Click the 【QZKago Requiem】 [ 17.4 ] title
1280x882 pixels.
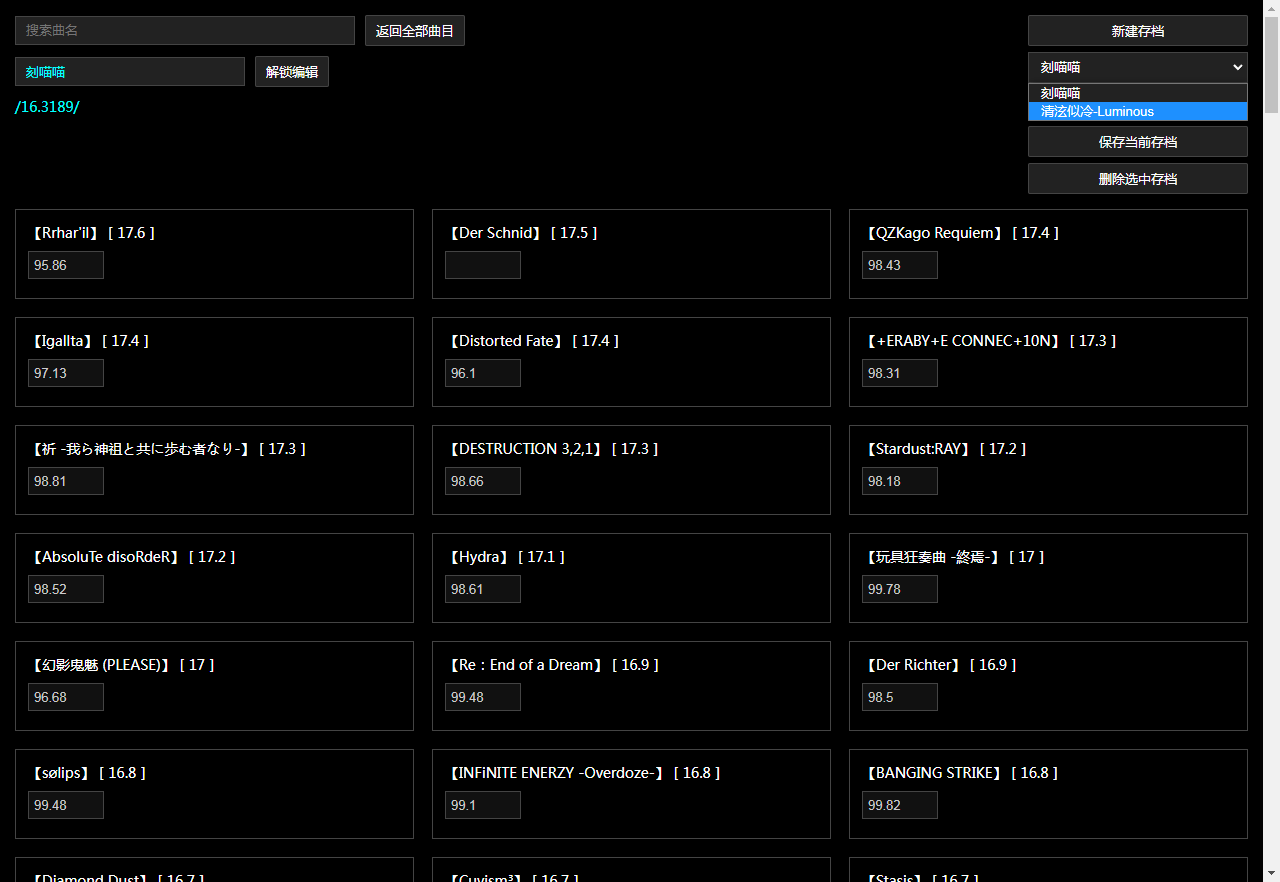click(x=960, y=233)
